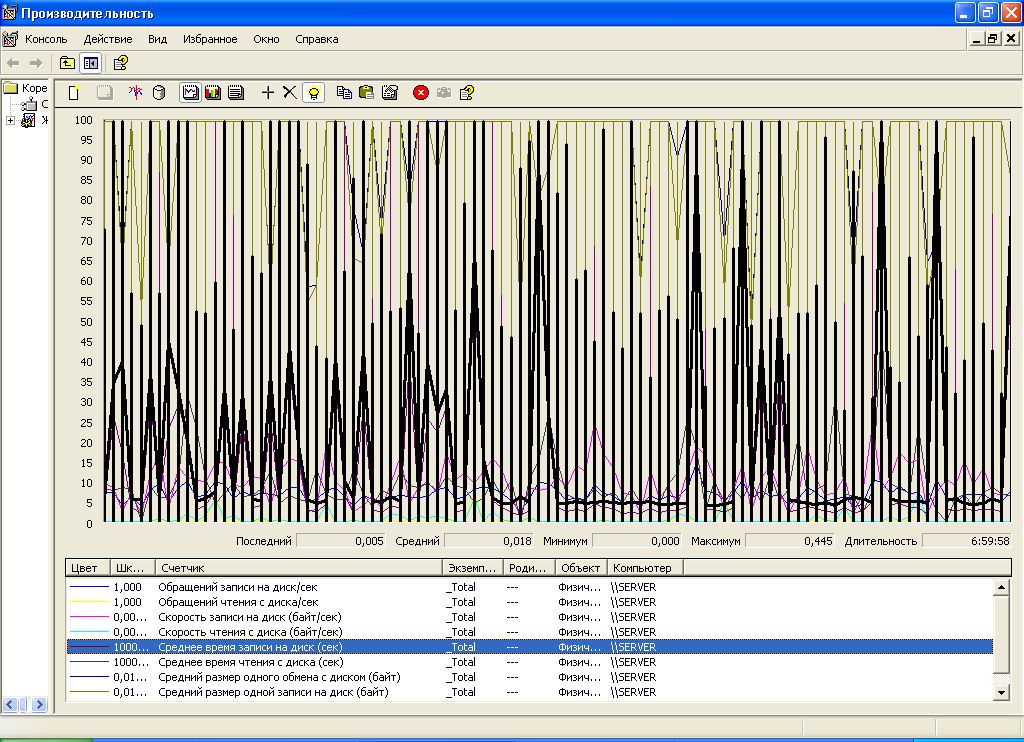Freeze display using red stop icon
Viewport: 1024px width, 742px height.
[421, 93]
